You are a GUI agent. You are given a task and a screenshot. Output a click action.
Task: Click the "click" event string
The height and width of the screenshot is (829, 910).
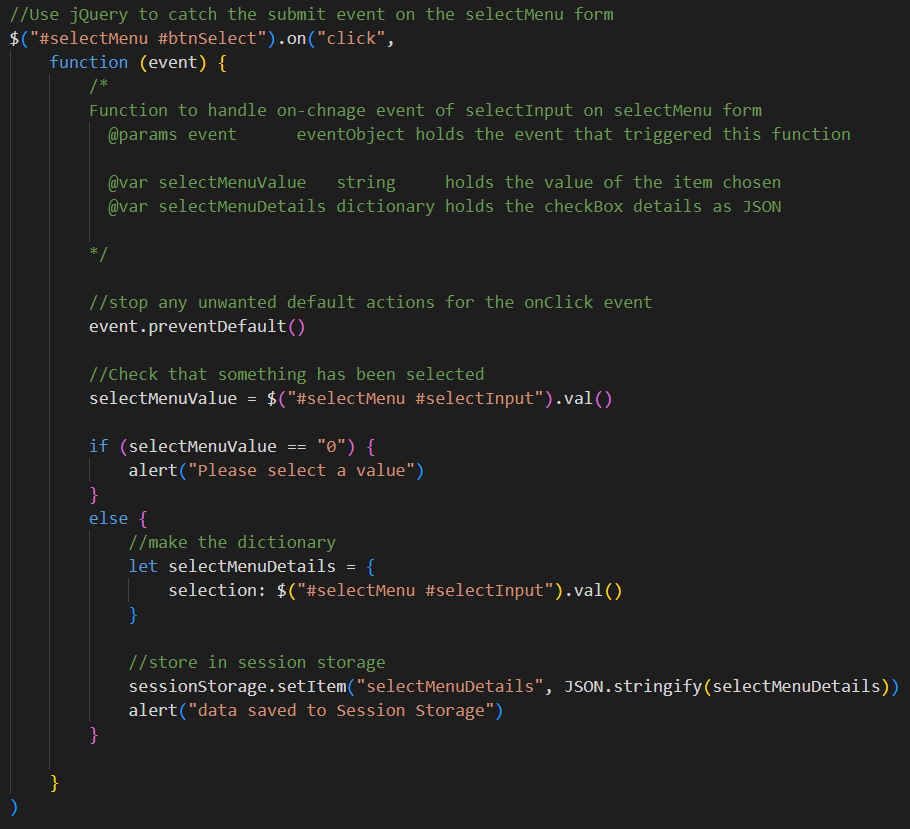pos(351,39)
